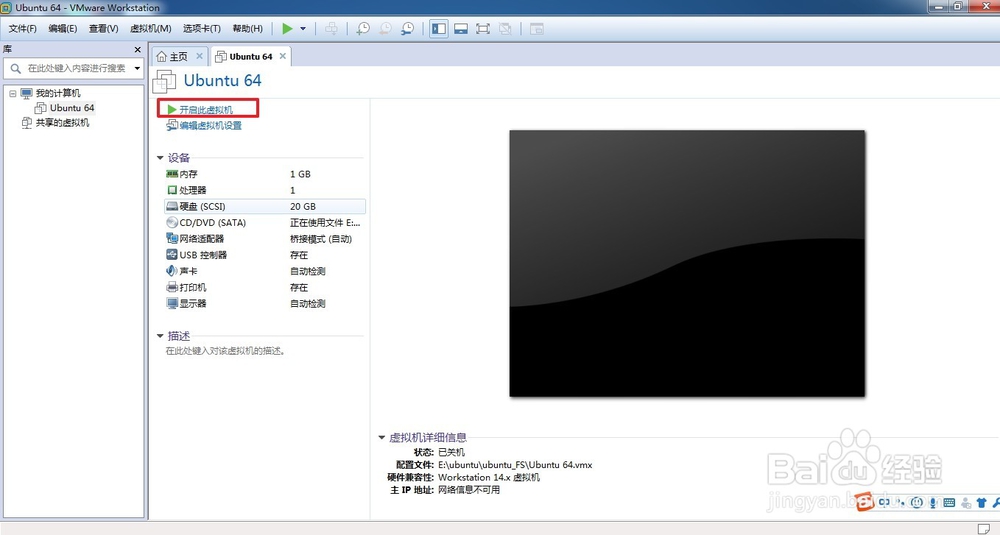The image size is (1000, 535).
Task: Click the 开启此虚拟机 link
Action: tap(206, 110)
